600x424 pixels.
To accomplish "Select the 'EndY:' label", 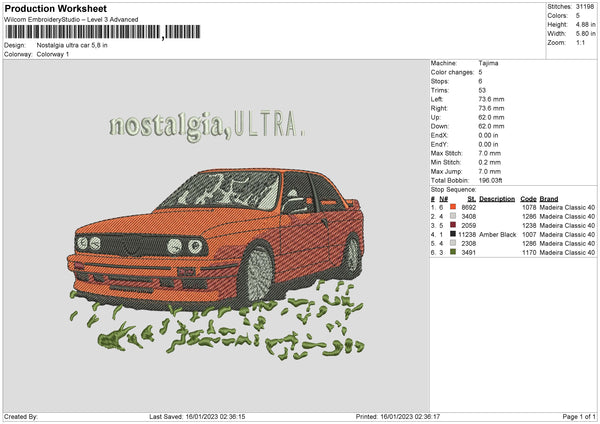I will point(439,144).
